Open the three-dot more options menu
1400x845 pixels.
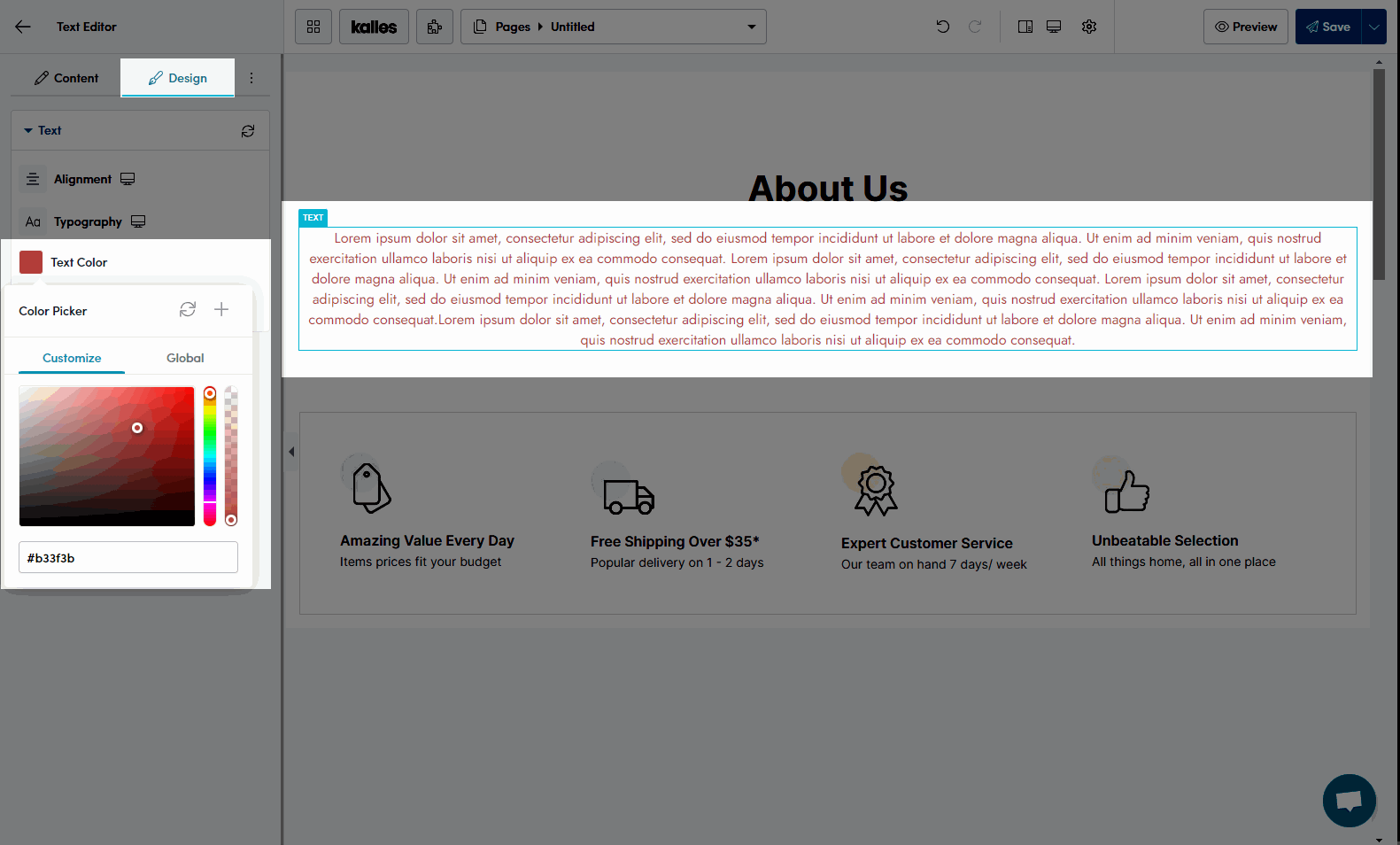click(251, 78)
